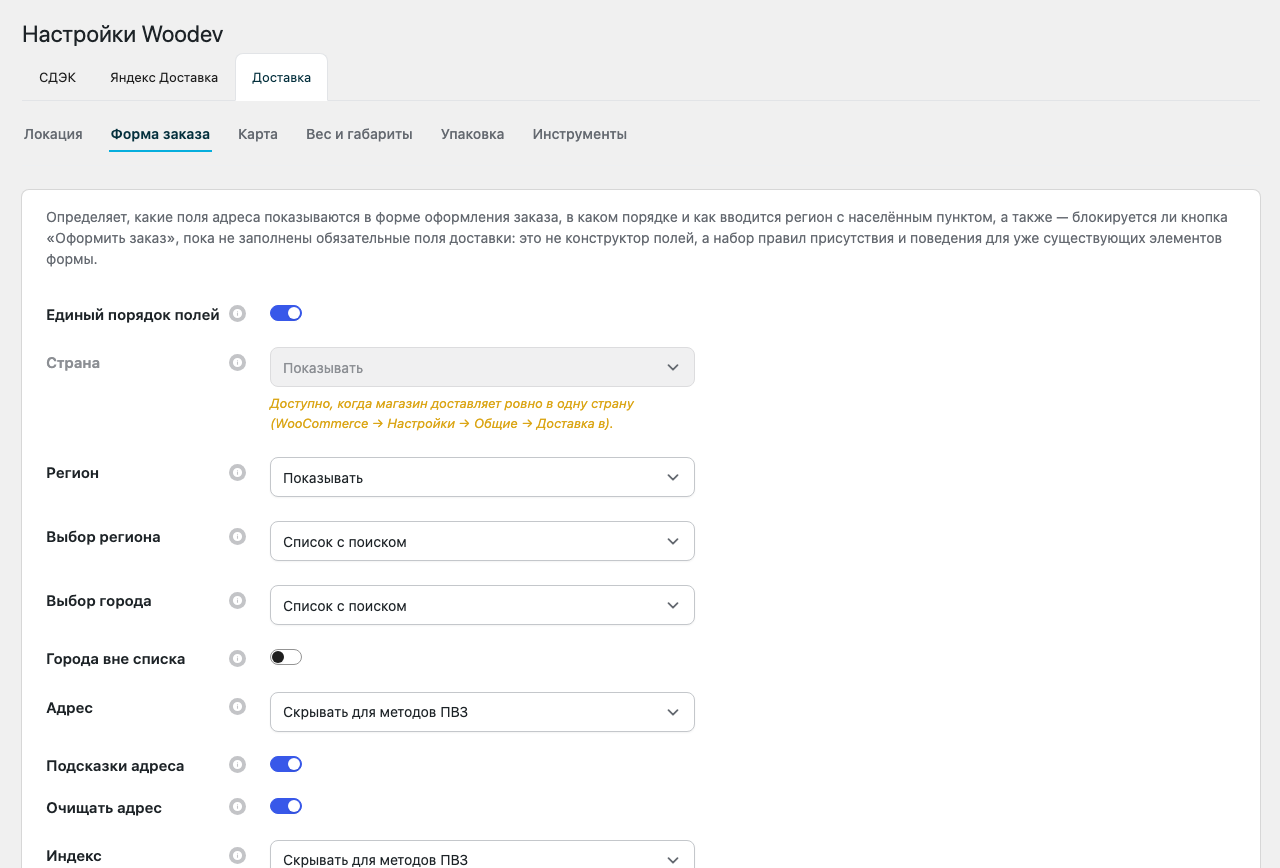This screenshot has width=1280, height=868.
Task: Click info icon for Выбор региона
Action: (237, 537)
